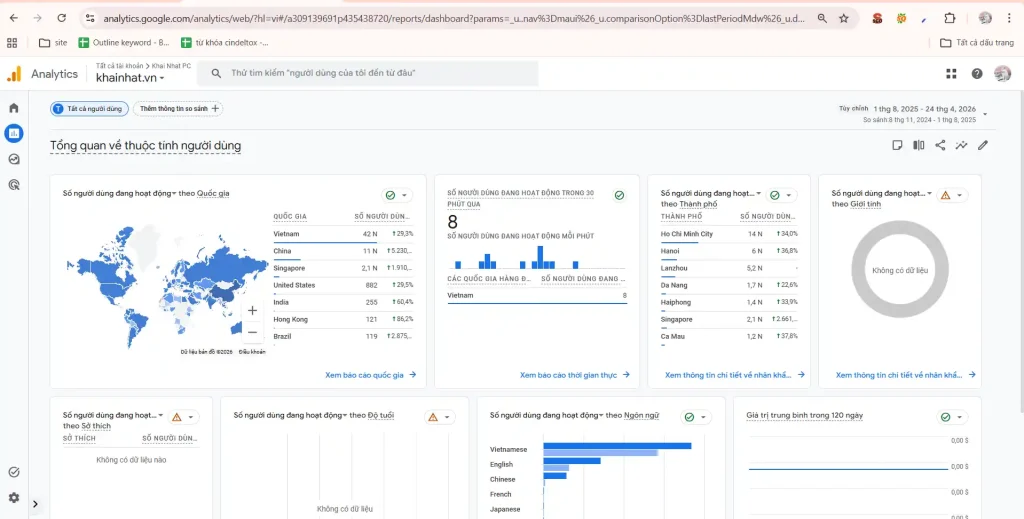Open the Admin settings gear icon
Image resolution: width=1024 pixels, height=519 pixels.
[x=14, y=497]
